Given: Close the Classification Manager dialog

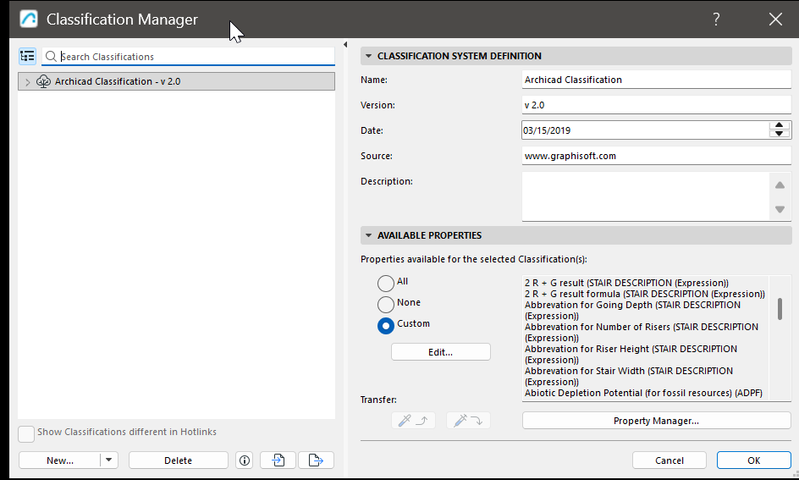Looking at the screenshot, I should pos(776,19).
